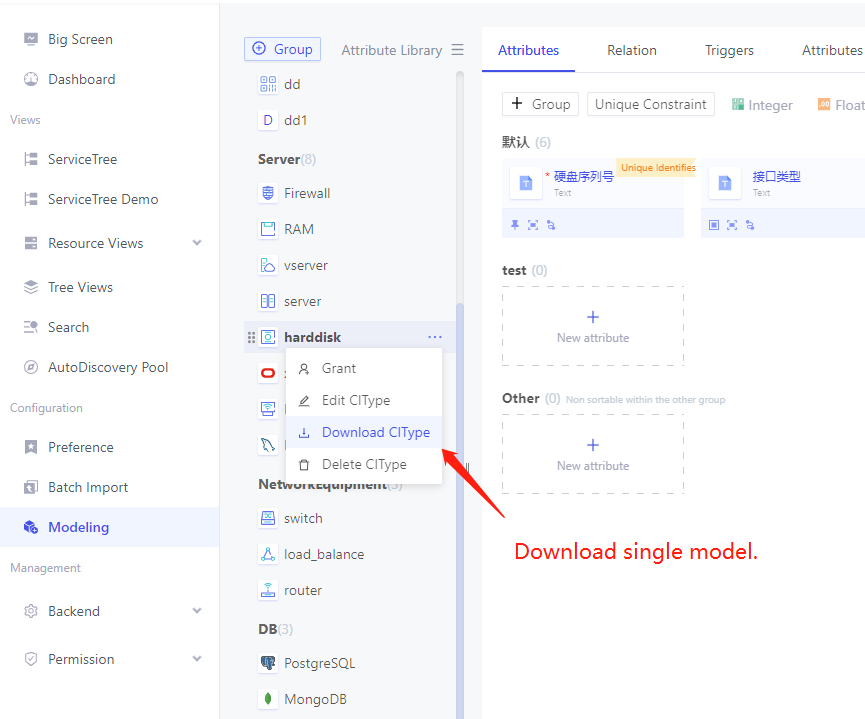Click the chain link icon on 接口类型 card
Screen dimensions: 865x719
pyautogui.click(x=750, y=225)
